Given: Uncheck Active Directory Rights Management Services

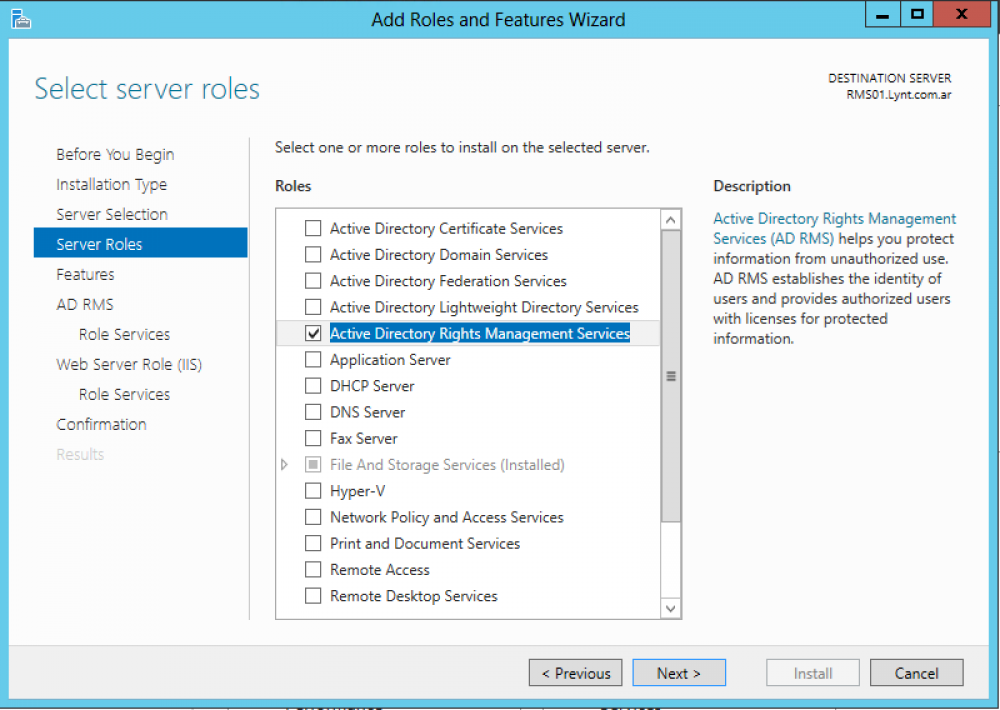Looking at the screenshot, I should click(x=313, y=333).
